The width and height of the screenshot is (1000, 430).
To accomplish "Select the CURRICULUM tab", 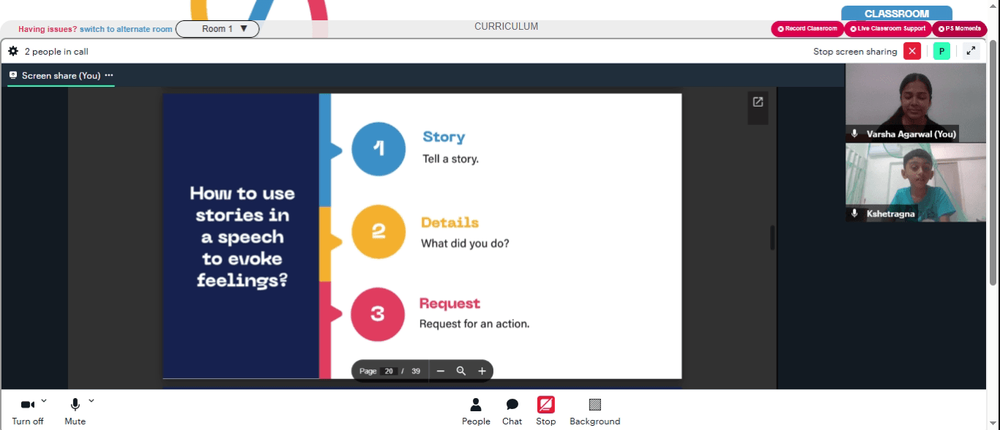I will (506, 27).
